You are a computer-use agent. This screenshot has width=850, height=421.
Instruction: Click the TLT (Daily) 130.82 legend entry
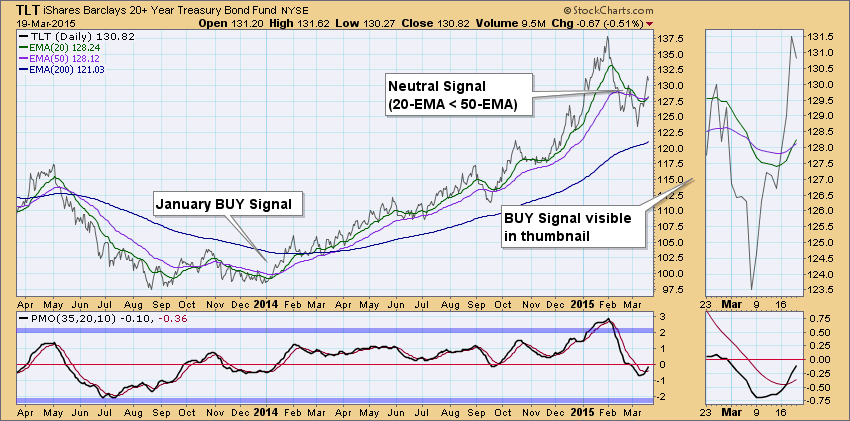76,37
